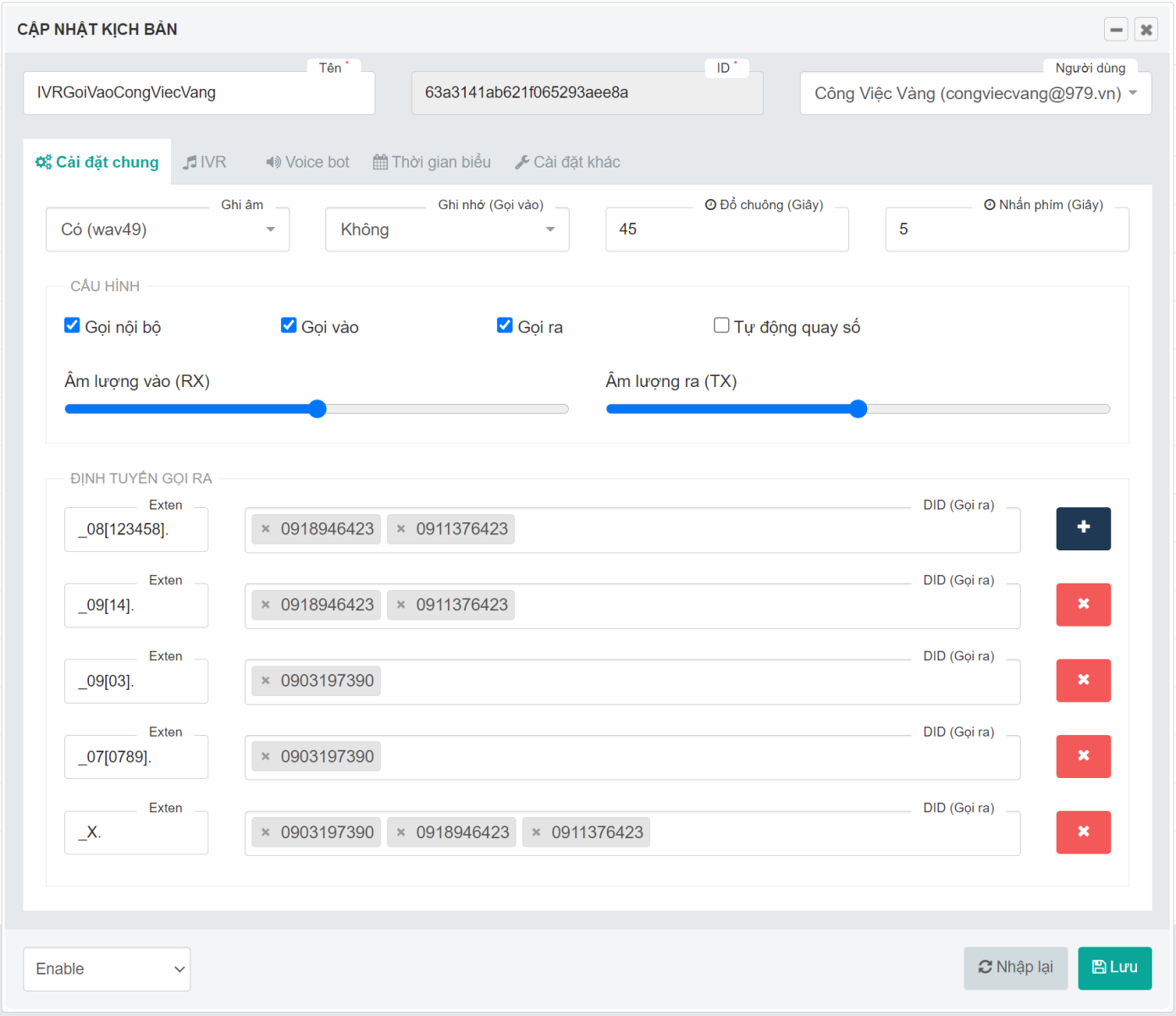
Task: Remove 0911376423 tag from _X. row
Action: point(536,833)
